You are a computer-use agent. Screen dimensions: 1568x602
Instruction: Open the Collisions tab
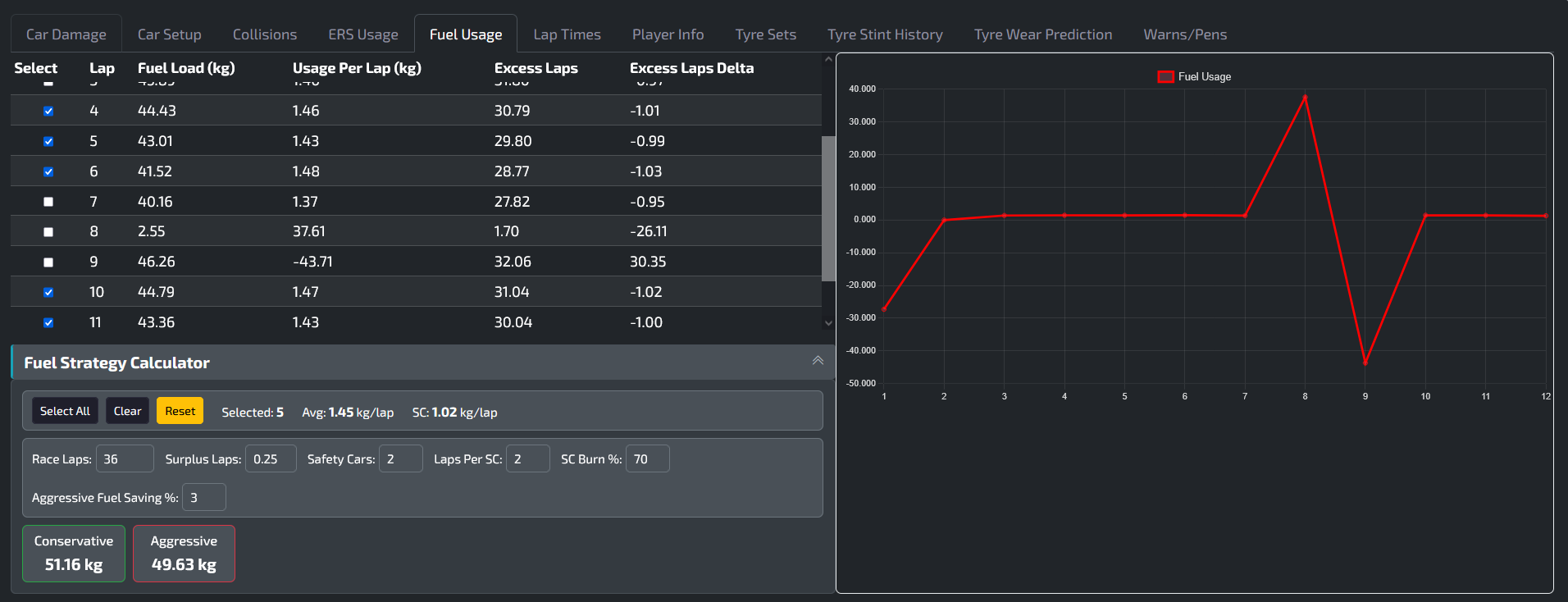[265, 34]
